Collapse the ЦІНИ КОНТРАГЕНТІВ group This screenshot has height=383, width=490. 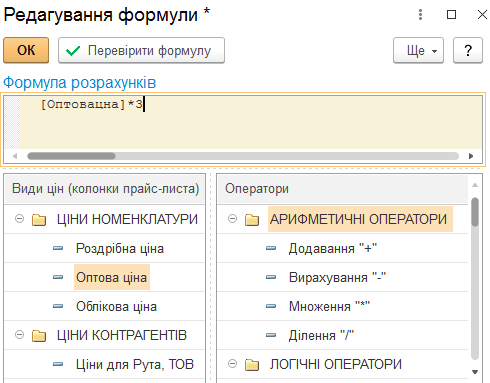[19, 334]
